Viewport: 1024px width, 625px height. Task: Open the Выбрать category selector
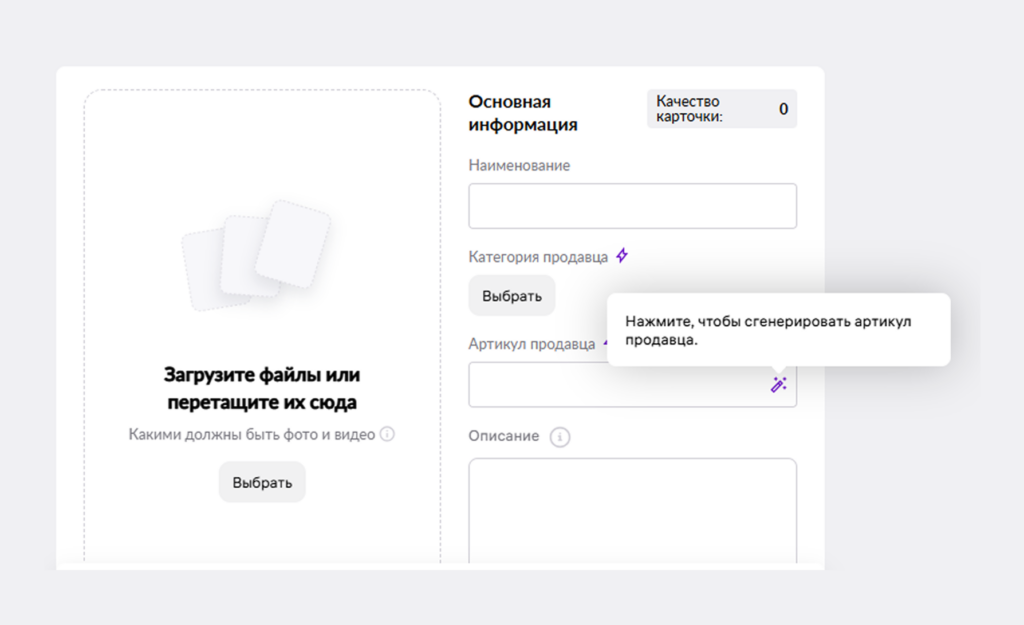point(511,295)
